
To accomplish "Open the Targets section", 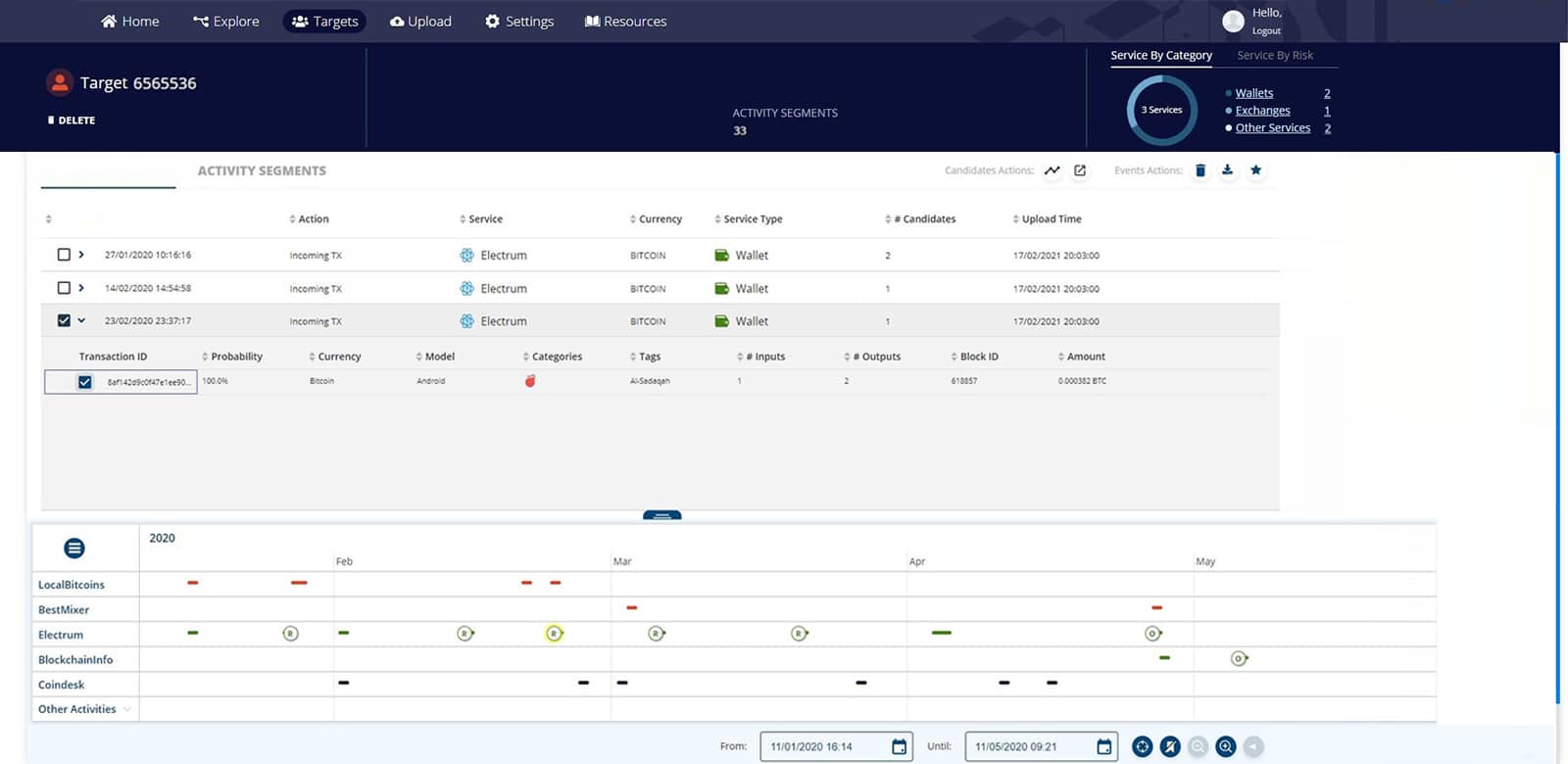I will click(x=324, y=22).
